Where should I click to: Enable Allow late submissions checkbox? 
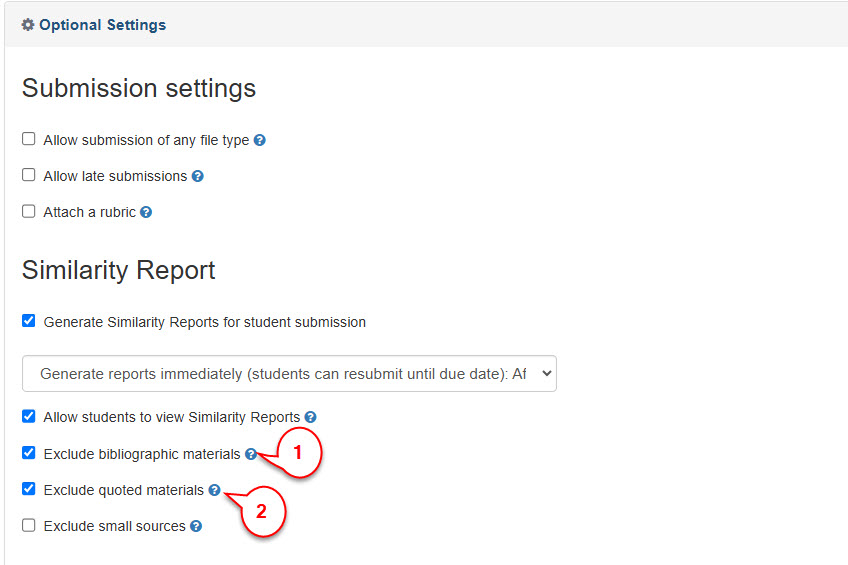pos(29,175)
